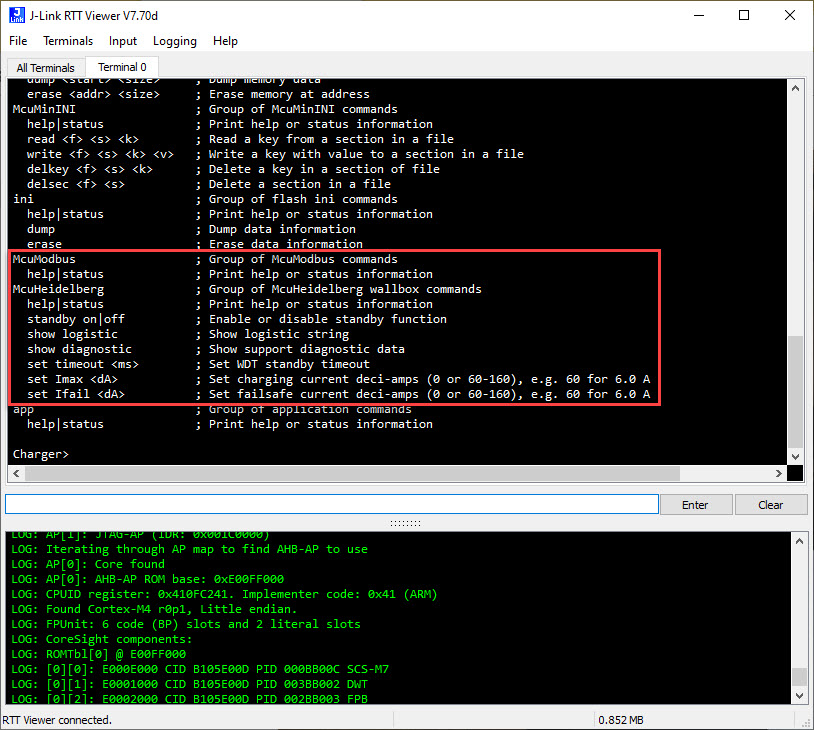Open the File menu
Image resolution: width=814 pixels, height=730 pixels.
[x=17, y=41]
